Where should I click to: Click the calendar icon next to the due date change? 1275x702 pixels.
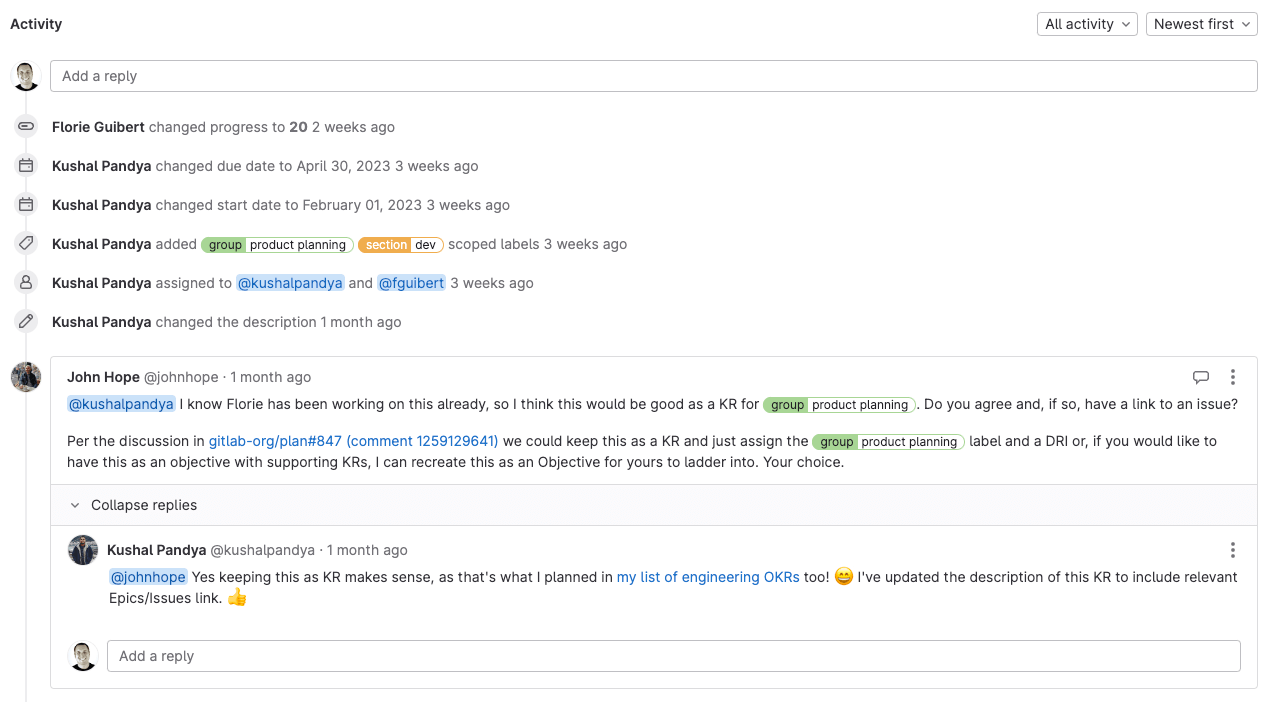tap(25, 165)
